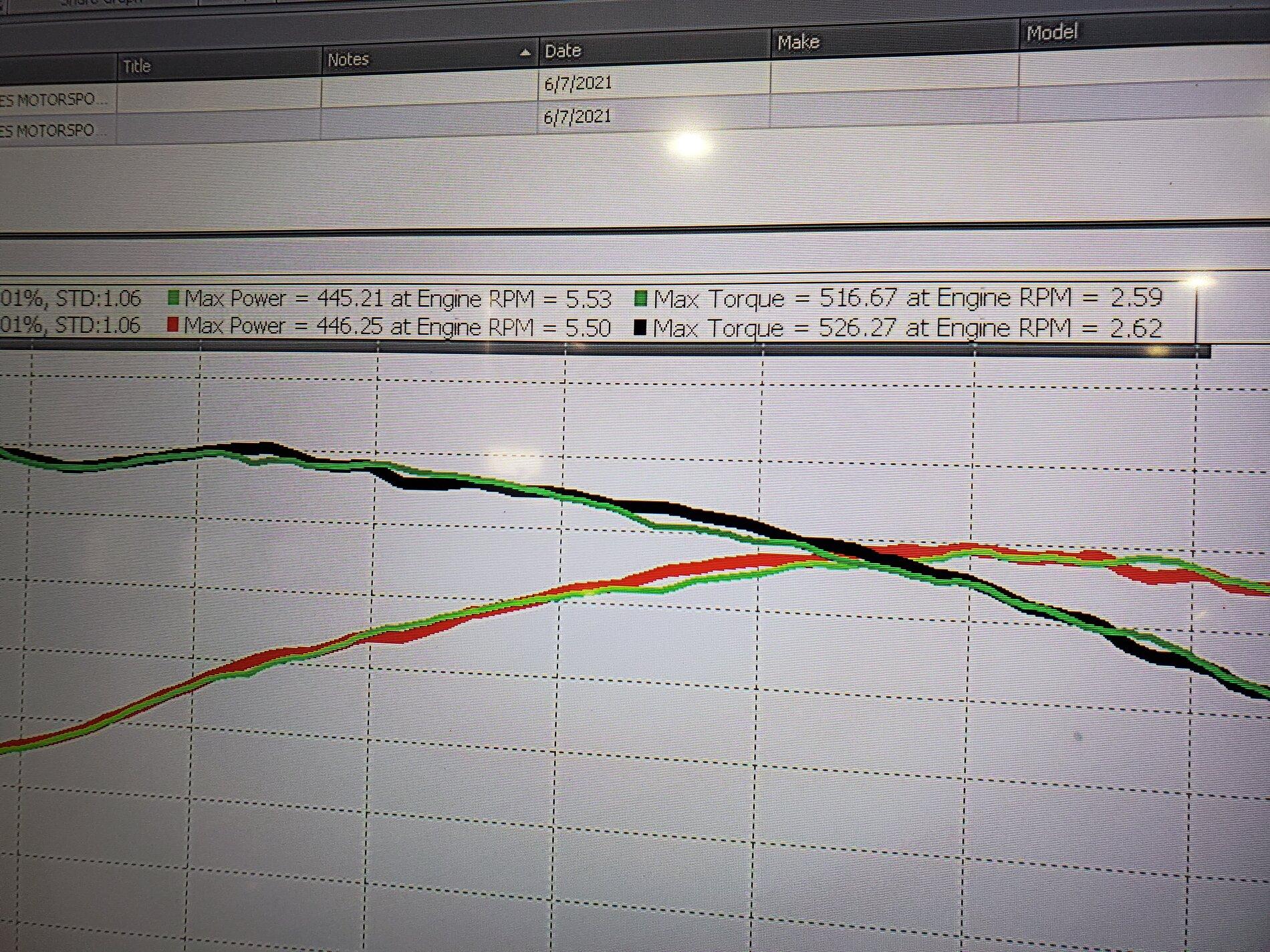Click green swatch beside Max Torque 516.67
This screenshot has height=952, width=1270.
640,297
